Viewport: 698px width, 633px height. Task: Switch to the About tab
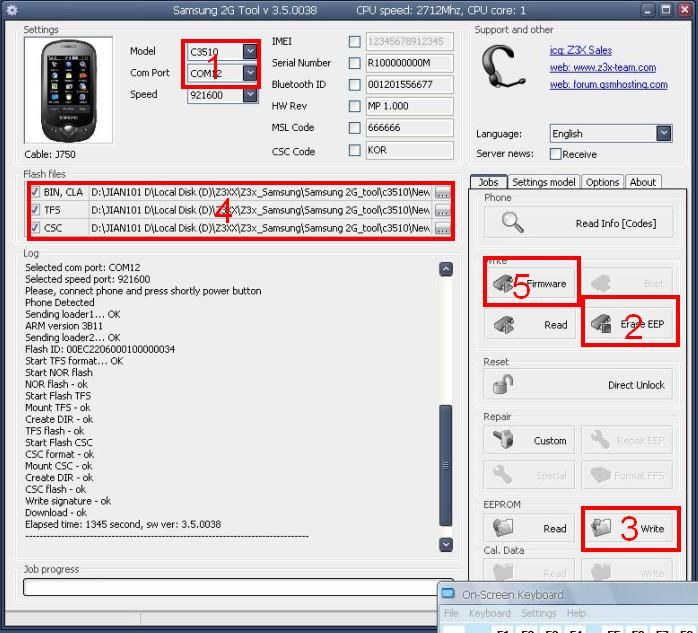643,182
